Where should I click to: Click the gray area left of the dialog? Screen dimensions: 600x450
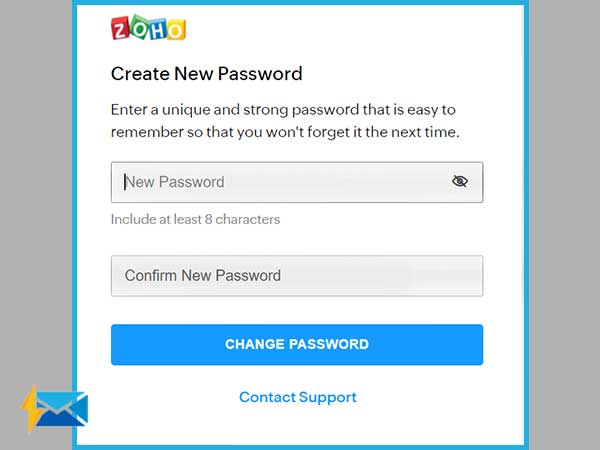36,191
